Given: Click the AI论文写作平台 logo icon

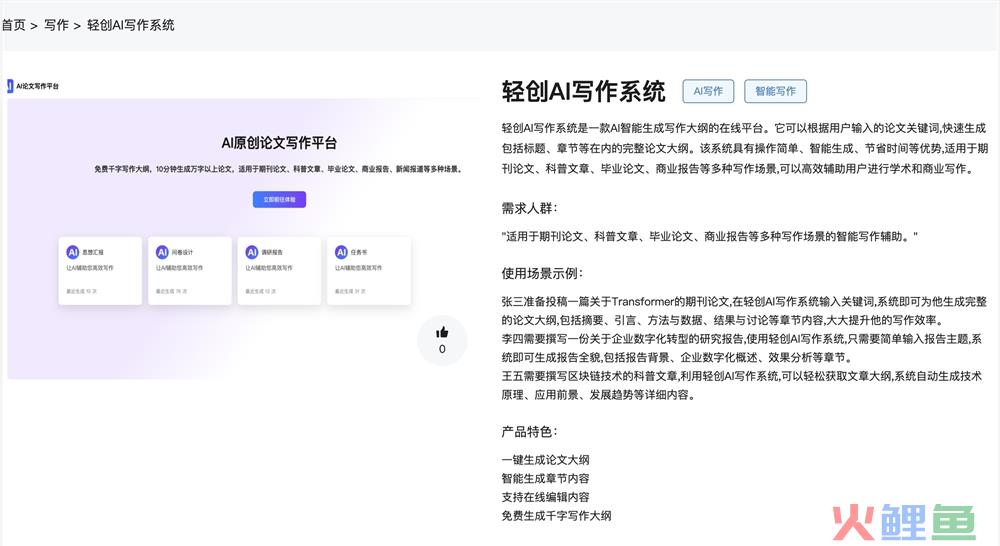Looking at the screenshot, I should coord(10,86).
